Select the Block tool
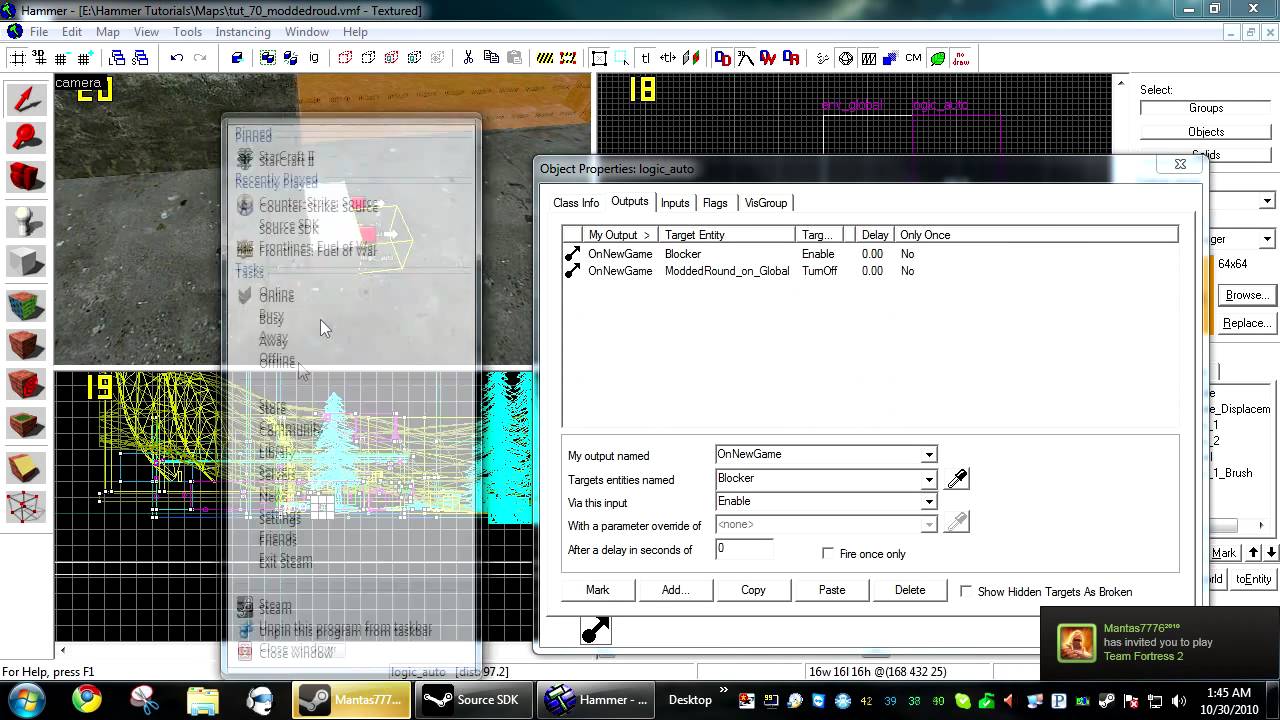This screenshot has width=1280, height=720. click(x=26, y=261)
